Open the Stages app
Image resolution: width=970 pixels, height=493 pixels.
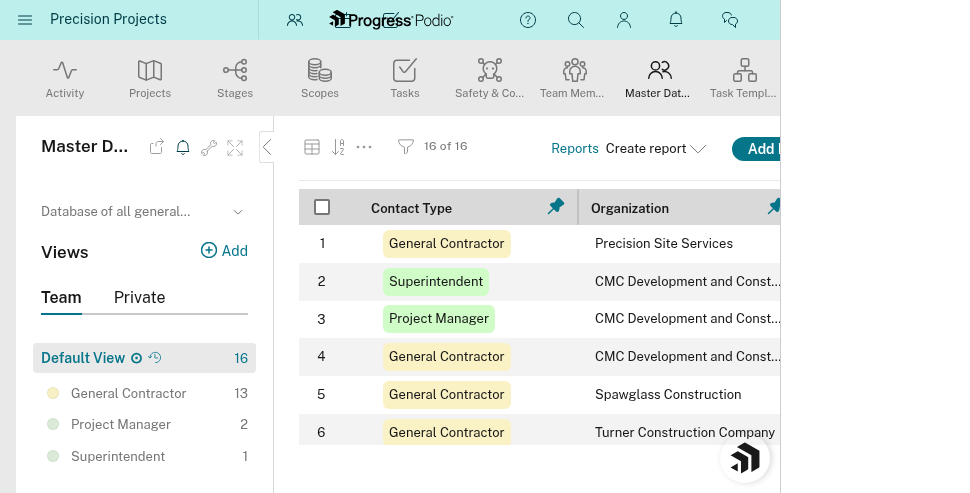(x=235, y=79)
